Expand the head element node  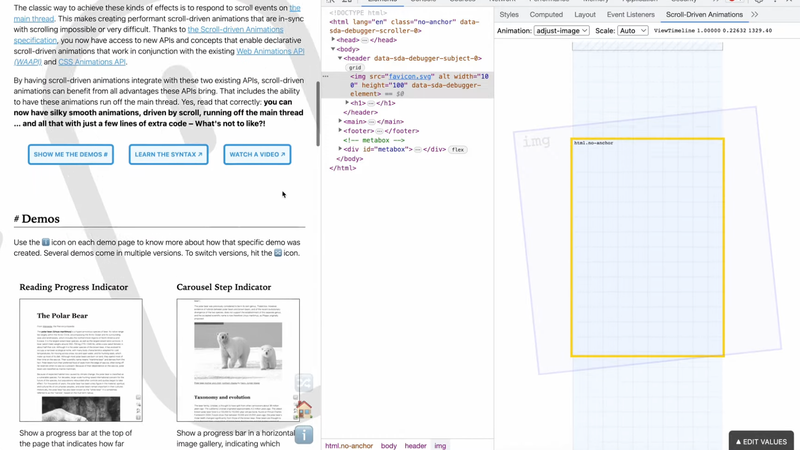[333, 39]
